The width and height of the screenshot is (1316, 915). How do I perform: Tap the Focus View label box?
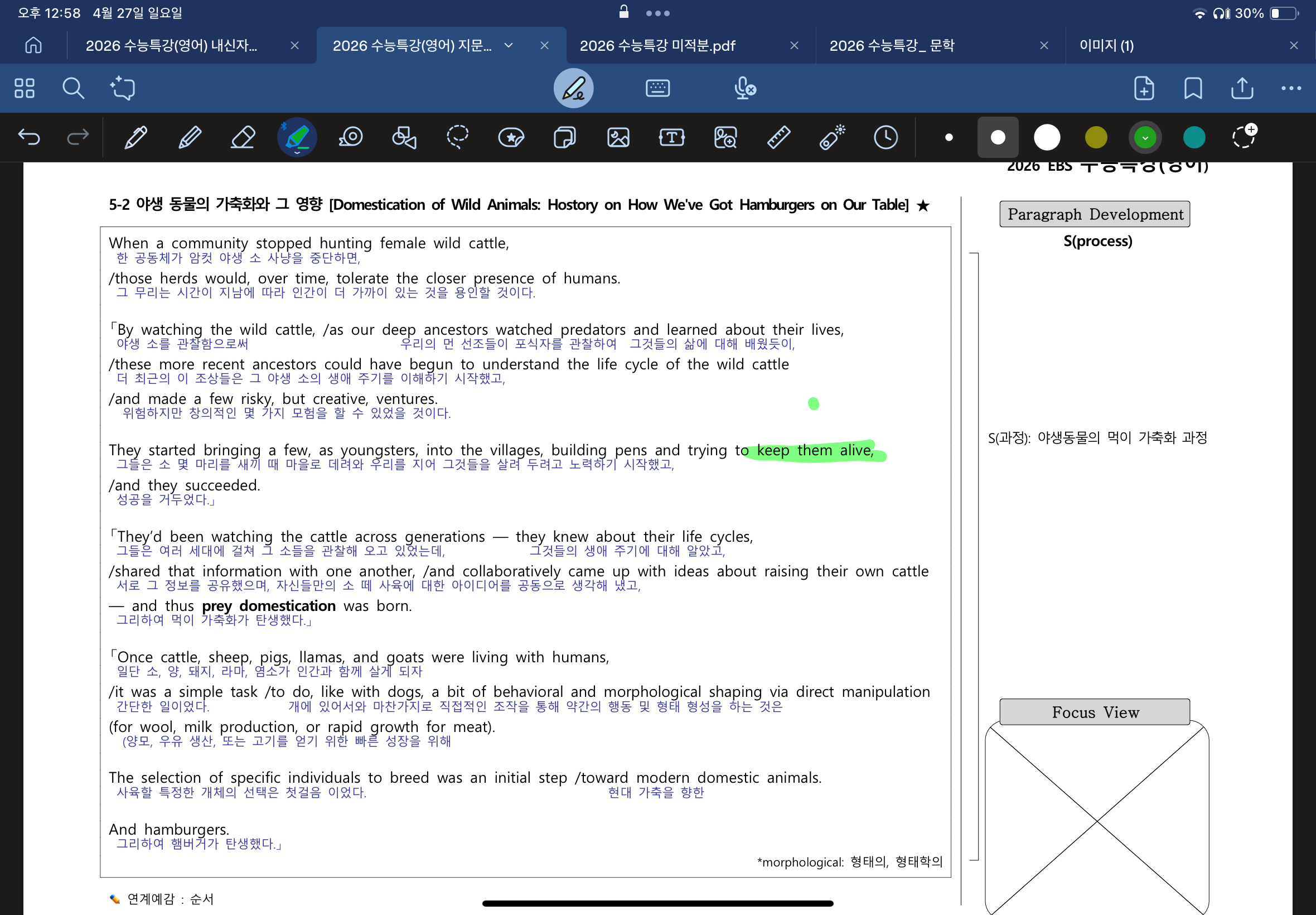[1095, 711]
